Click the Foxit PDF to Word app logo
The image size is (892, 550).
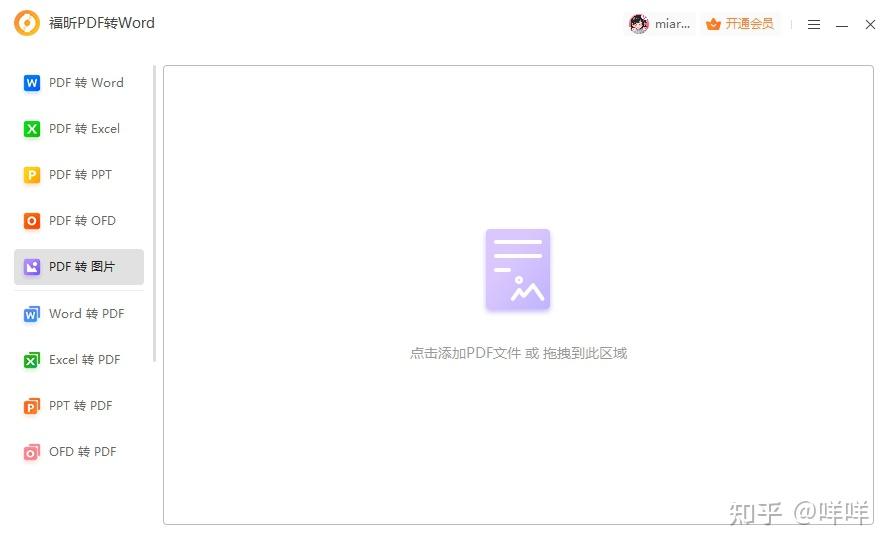(27, 23)
